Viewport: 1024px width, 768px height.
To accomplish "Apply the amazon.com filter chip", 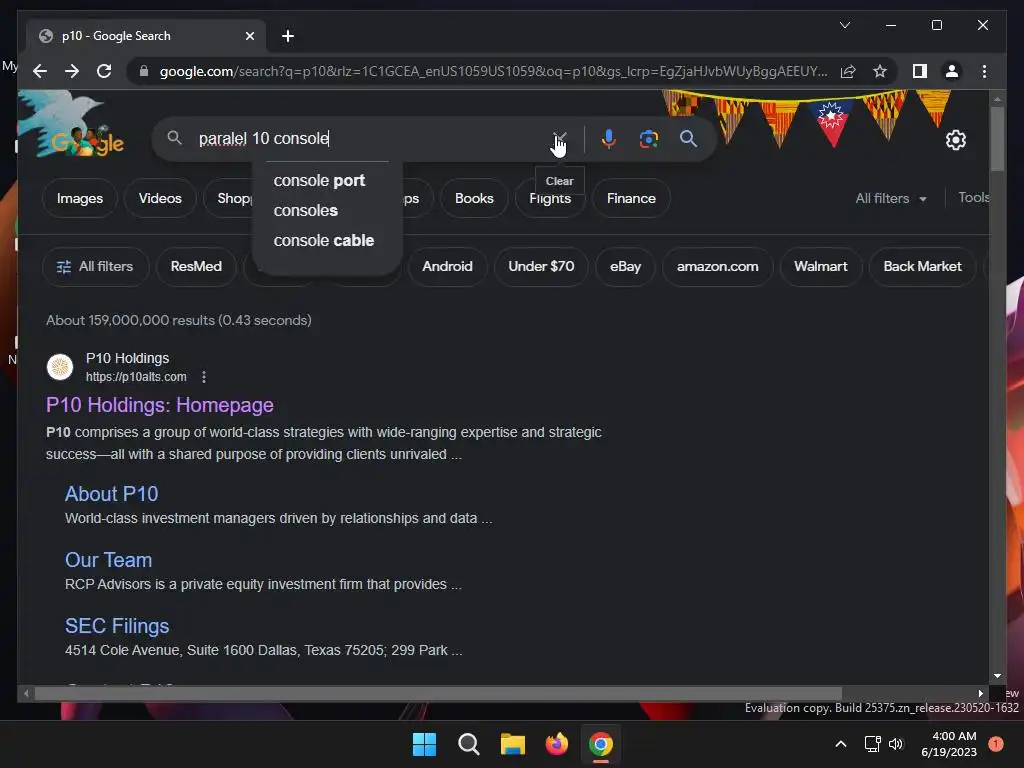I will (x=717, y=266).
